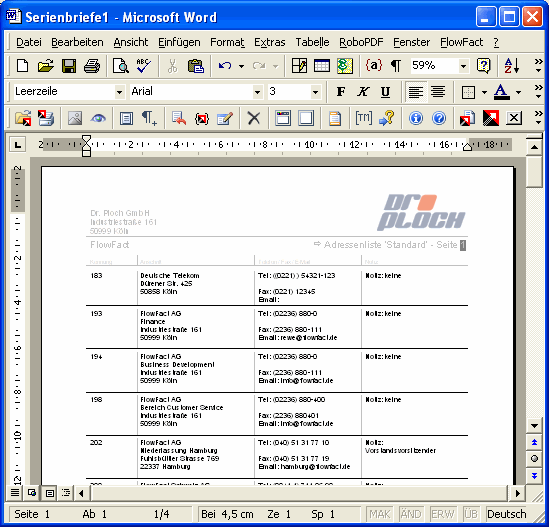Open the Einfügen menu
This screenshot has height=527, width=549.
(x=179, y=42)
